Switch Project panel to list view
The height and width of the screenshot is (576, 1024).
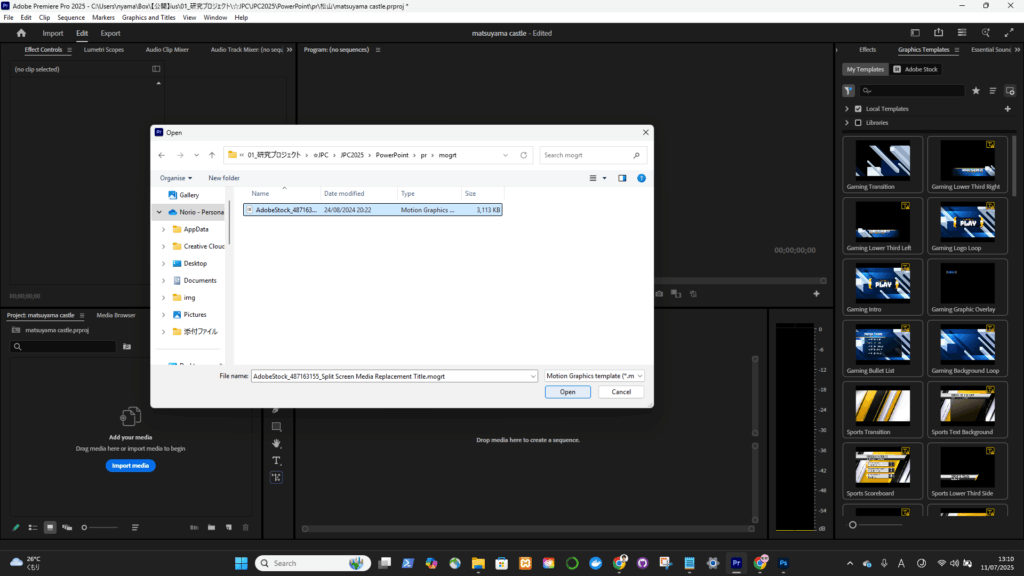click(x=33, y=527)
